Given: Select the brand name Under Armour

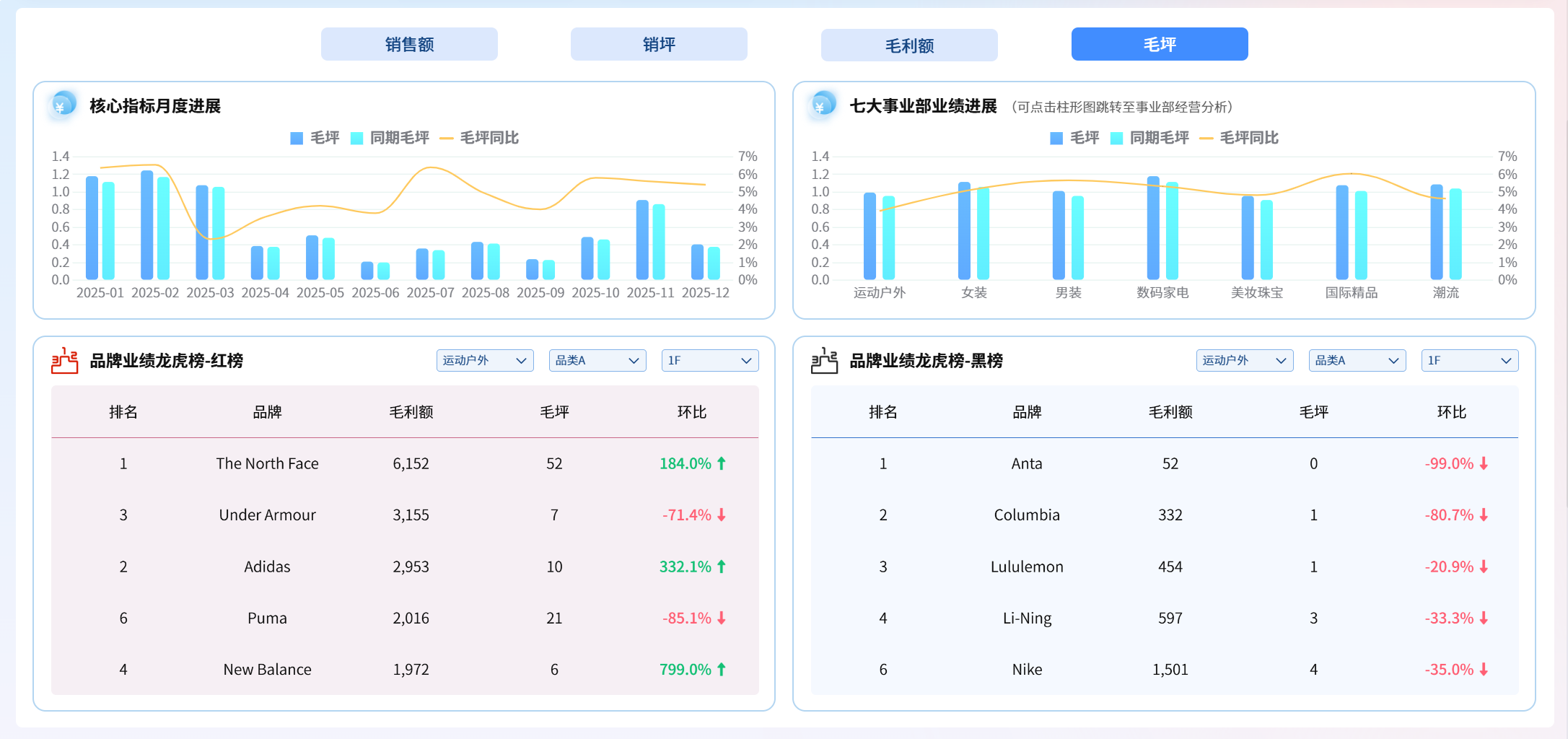Looking at the screenshot, I should pyautogui.click(x=267, y=515).
